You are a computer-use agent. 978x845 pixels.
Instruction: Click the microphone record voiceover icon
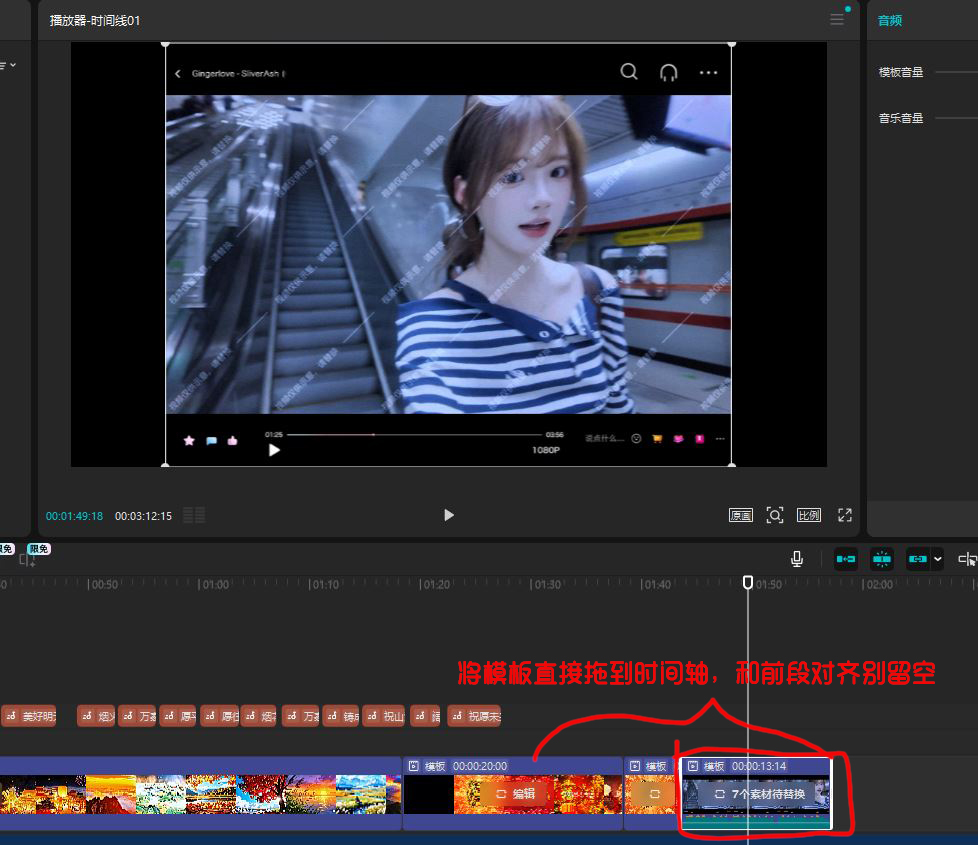tap(797, 559)
